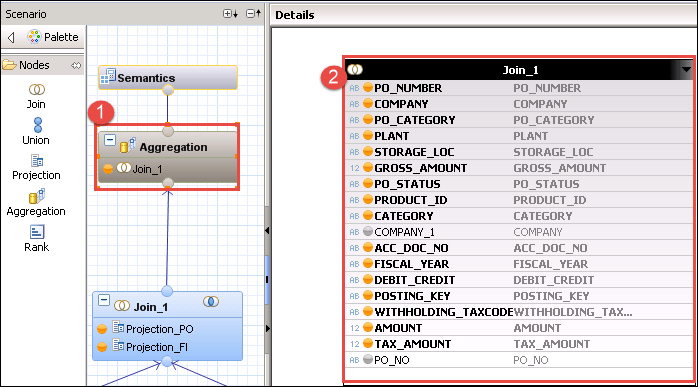Select the PRODUCT_ID column row
698x387 pixels.
(x=519, y=200)
